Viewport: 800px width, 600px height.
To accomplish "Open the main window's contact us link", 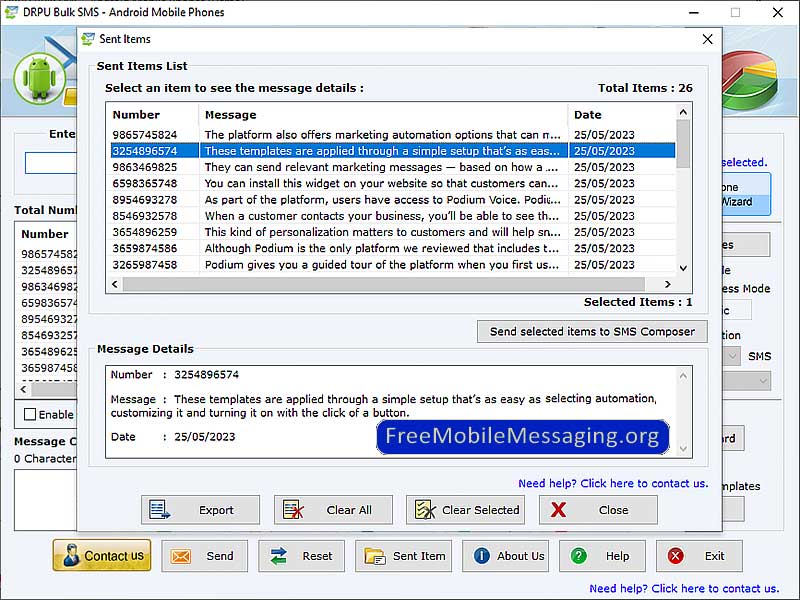I will pos(684,588).
